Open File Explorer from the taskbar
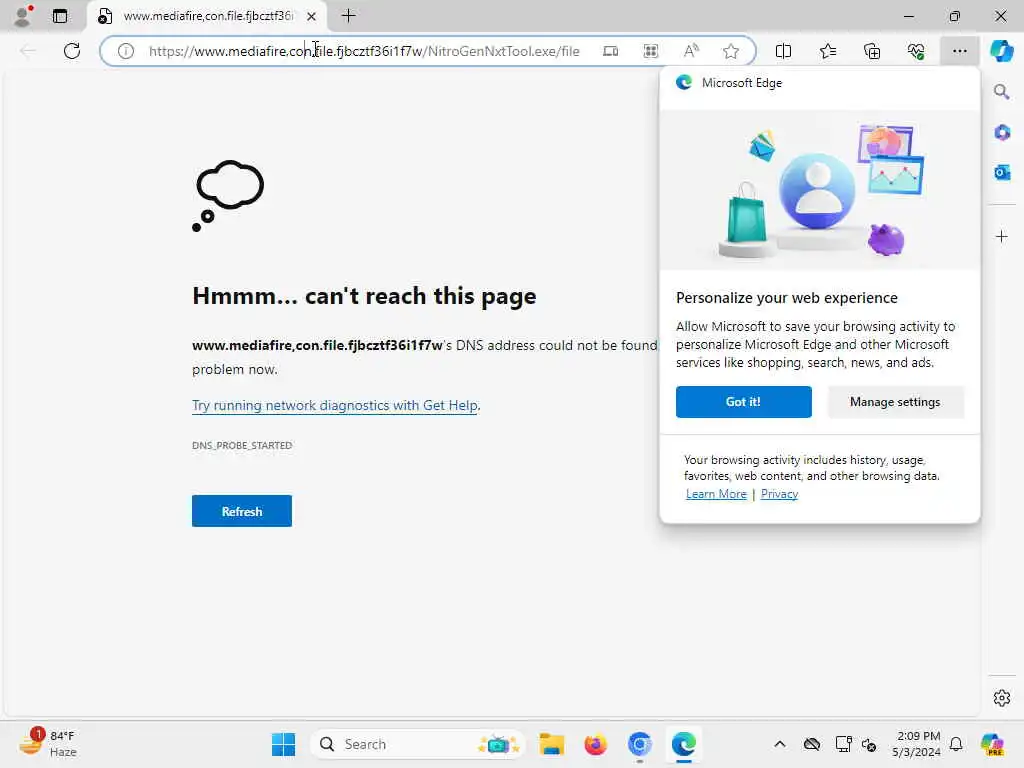The width and height of the screenshot is (1024, 768). [x=551, y=744]
